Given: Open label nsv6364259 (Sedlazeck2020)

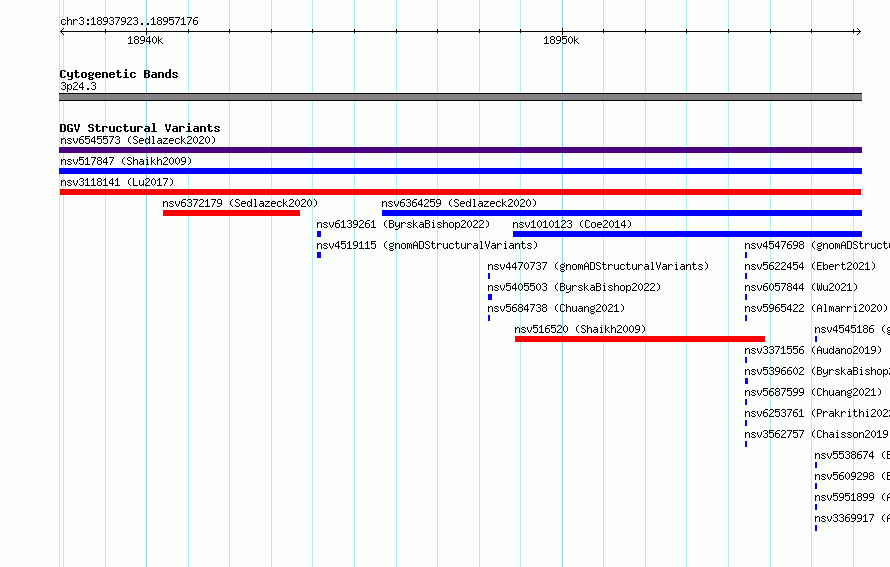Looking at the screenshot, I should (x=459, y=203).
